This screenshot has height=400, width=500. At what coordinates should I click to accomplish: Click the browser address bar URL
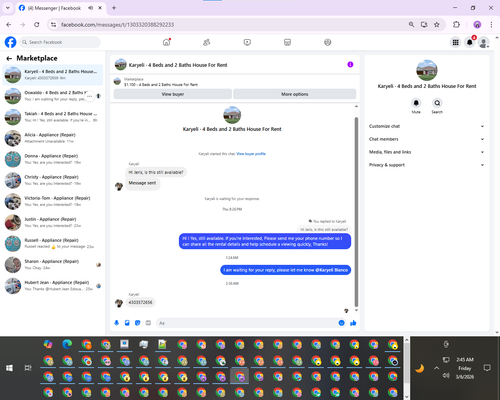(x=117, y=25)
